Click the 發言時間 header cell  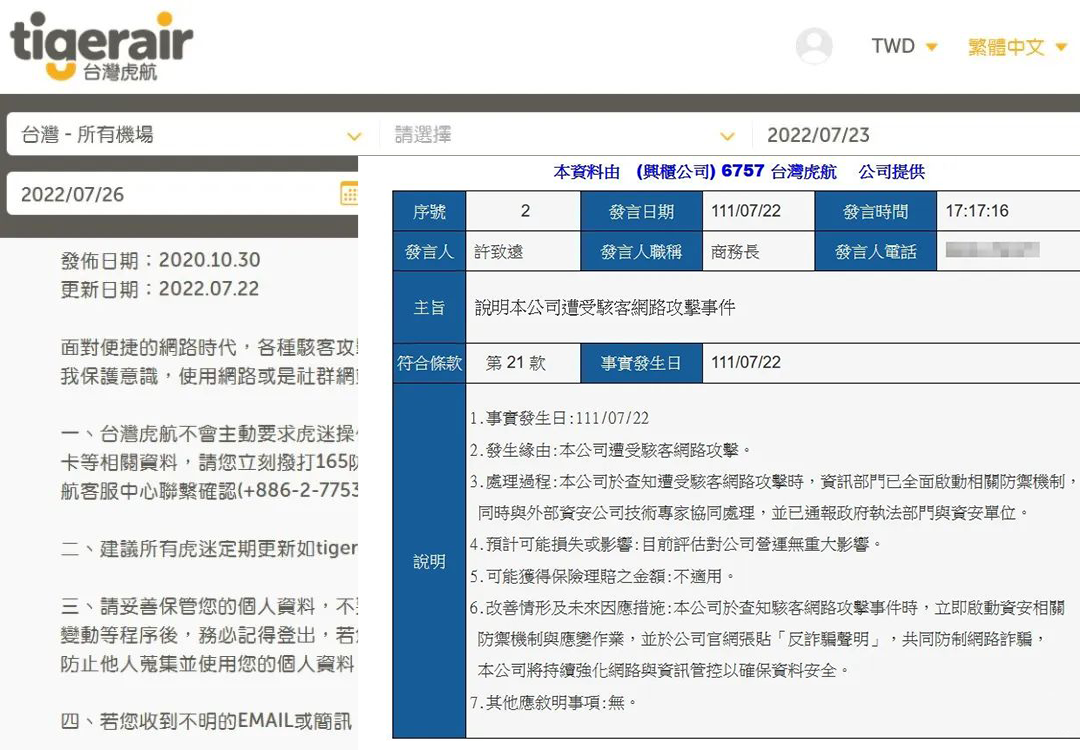pyautogui.click(x=875, y=211)
